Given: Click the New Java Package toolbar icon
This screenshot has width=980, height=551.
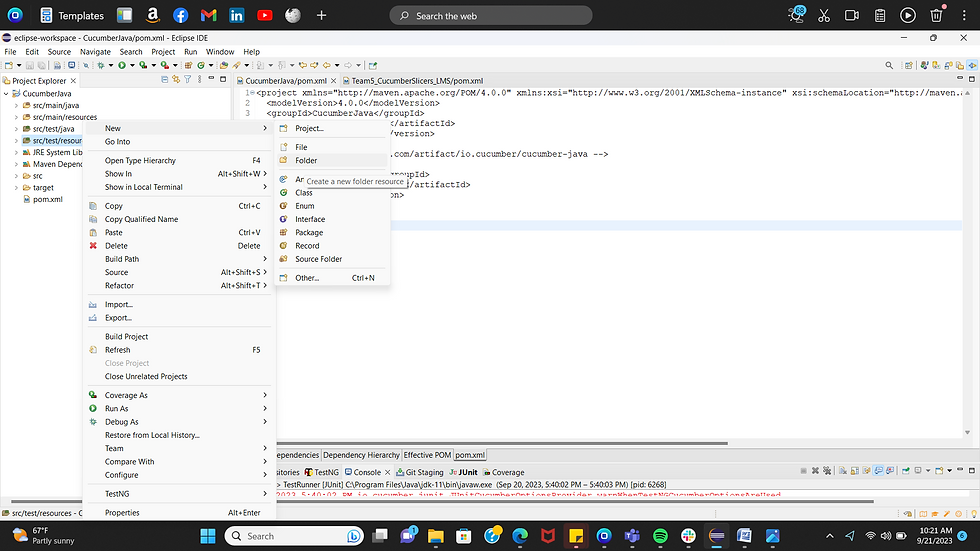Looking at the screenshot, I should tap(188, 65).
